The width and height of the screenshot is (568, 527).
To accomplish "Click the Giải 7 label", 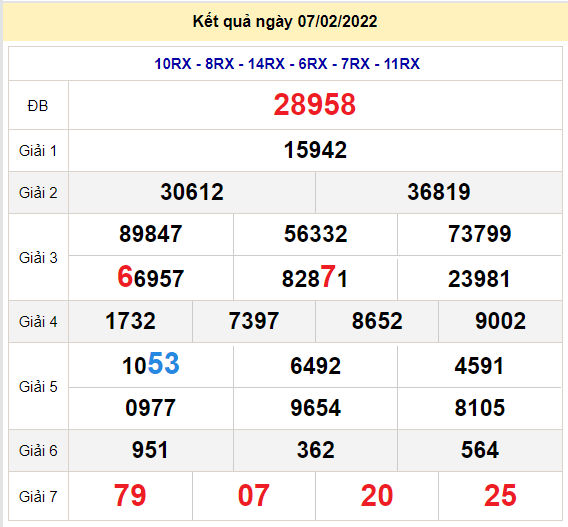I will pos(38,497).
